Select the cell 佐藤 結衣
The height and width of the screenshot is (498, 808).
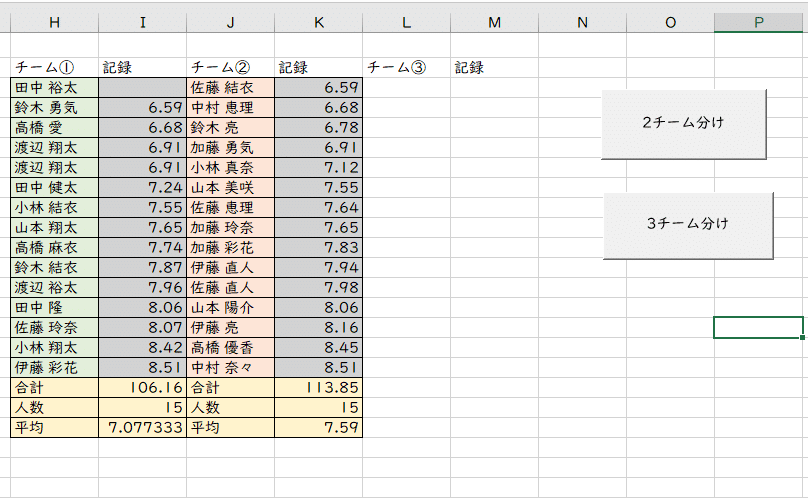click(x=230, y=88)
